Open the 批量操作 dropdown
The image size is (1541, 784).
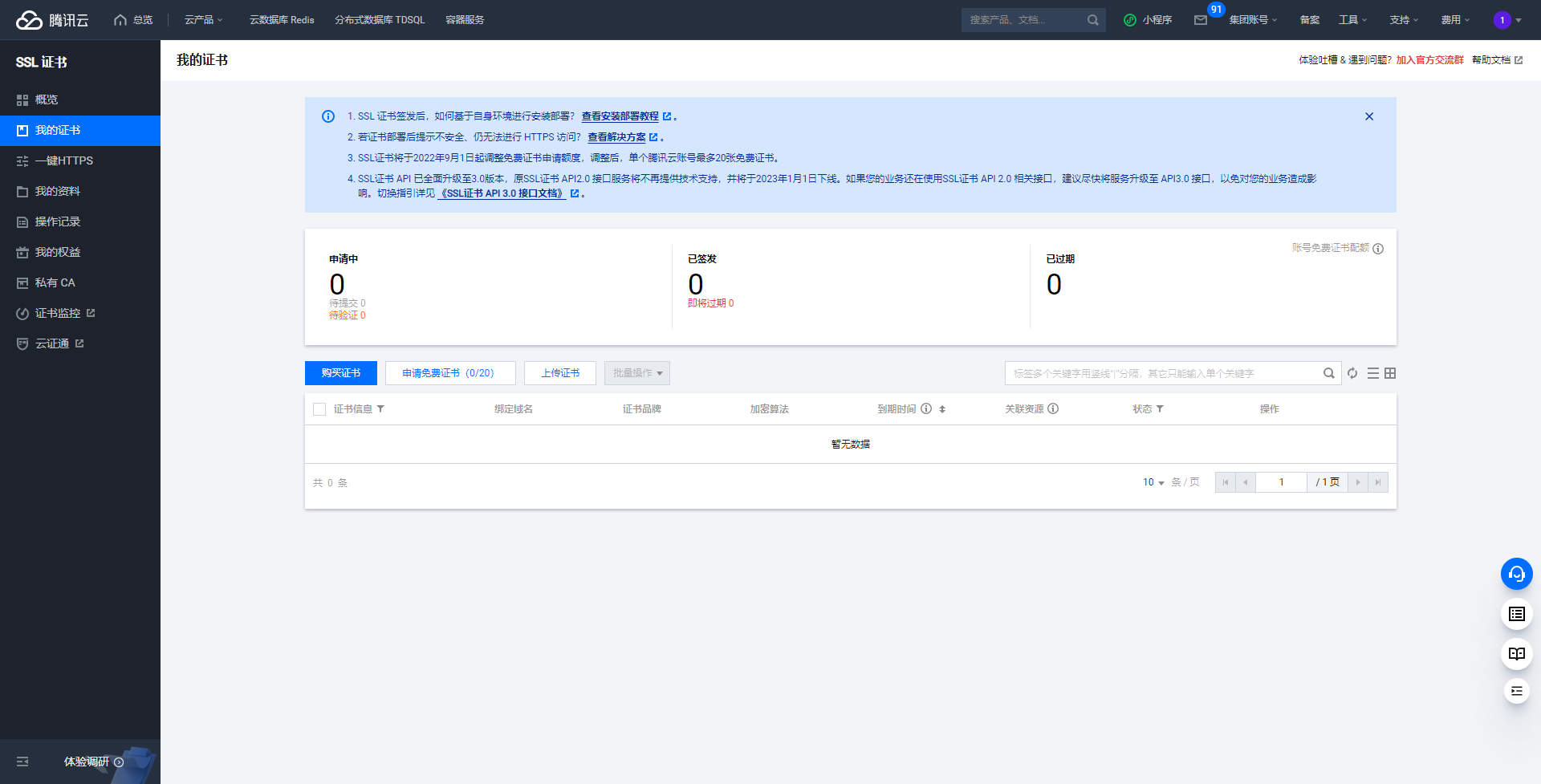pos(637,373)
